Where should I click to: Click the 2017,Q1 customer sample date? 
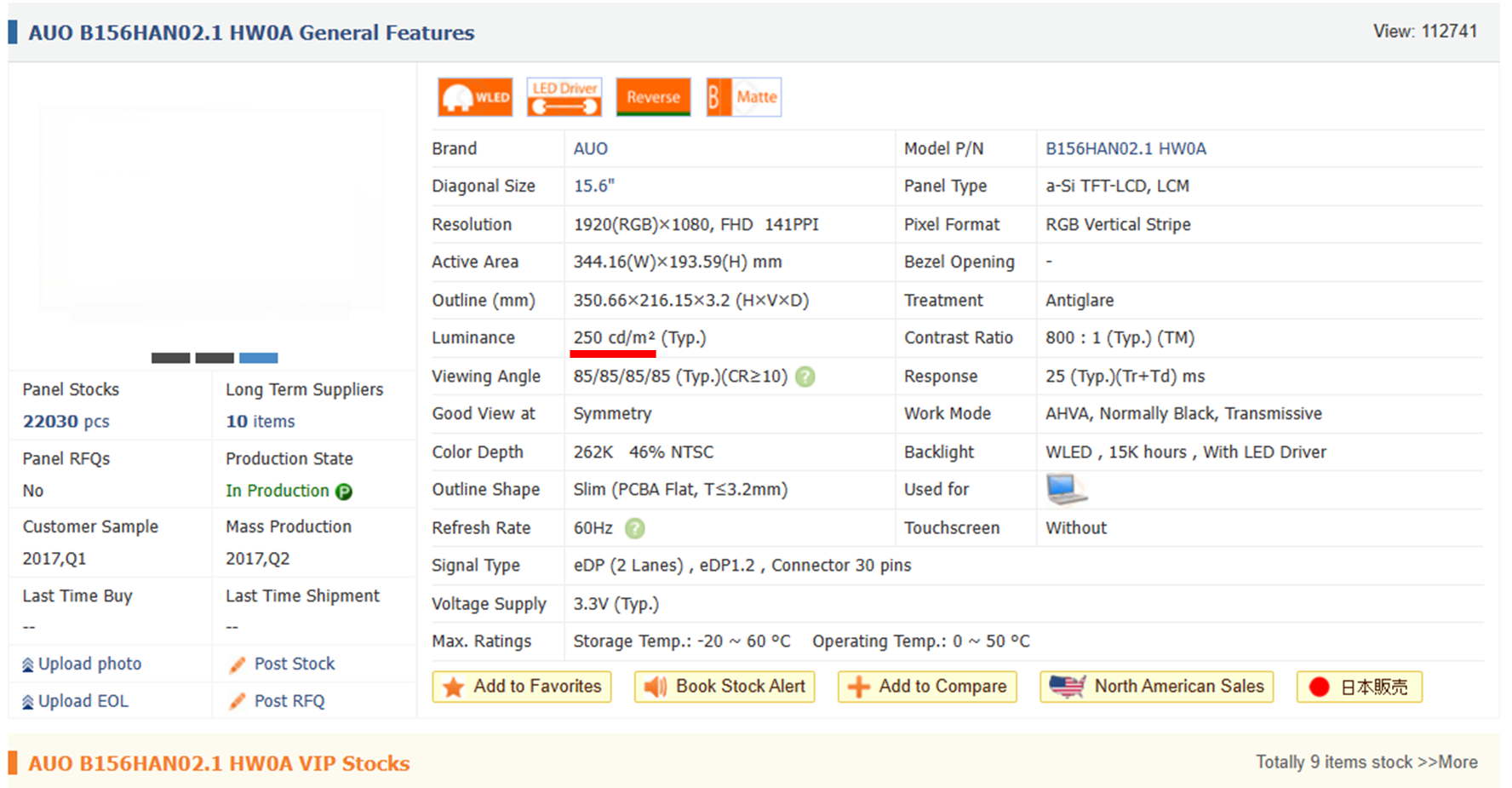point(54,559)
